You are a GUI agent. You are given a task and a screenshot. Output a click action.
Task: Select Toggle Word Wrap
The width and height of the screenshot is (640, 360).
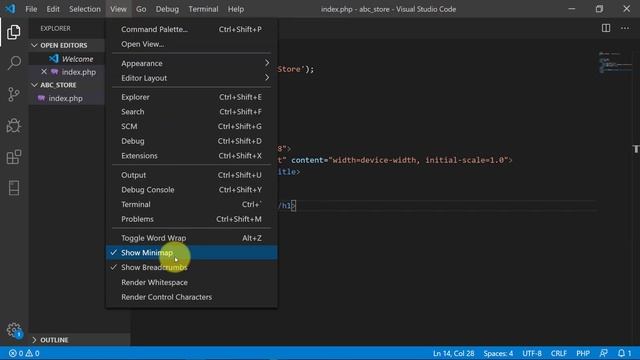[x=191, y=238]
